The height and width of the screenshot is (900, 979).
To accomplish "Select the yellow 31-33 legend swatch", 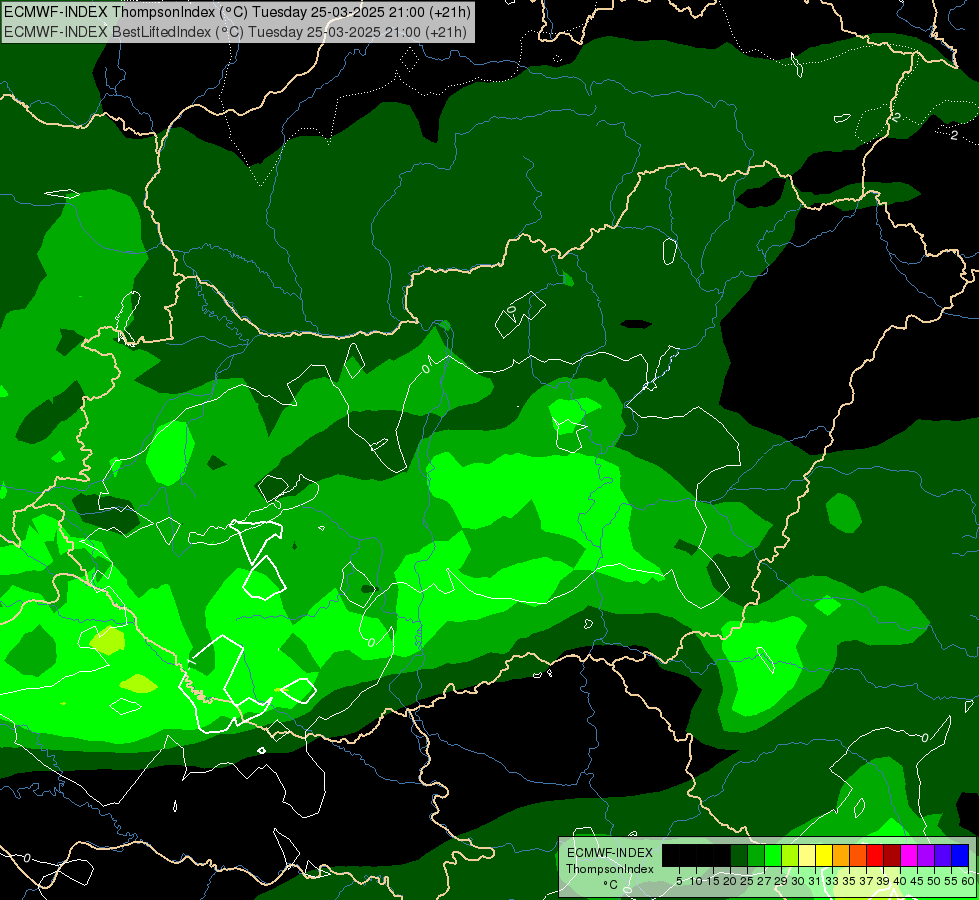I will pos(824,855).
